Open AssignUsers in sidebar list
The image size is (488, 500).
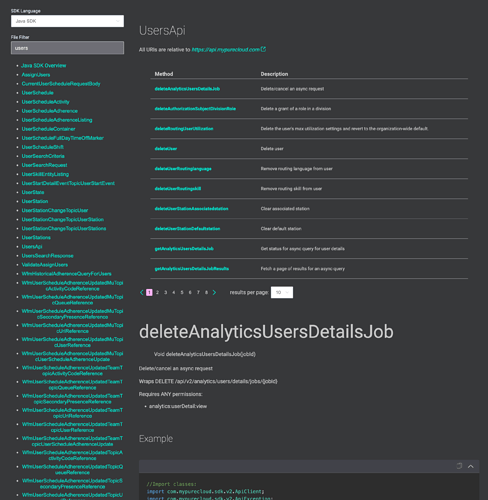click(x=36, y=75)
